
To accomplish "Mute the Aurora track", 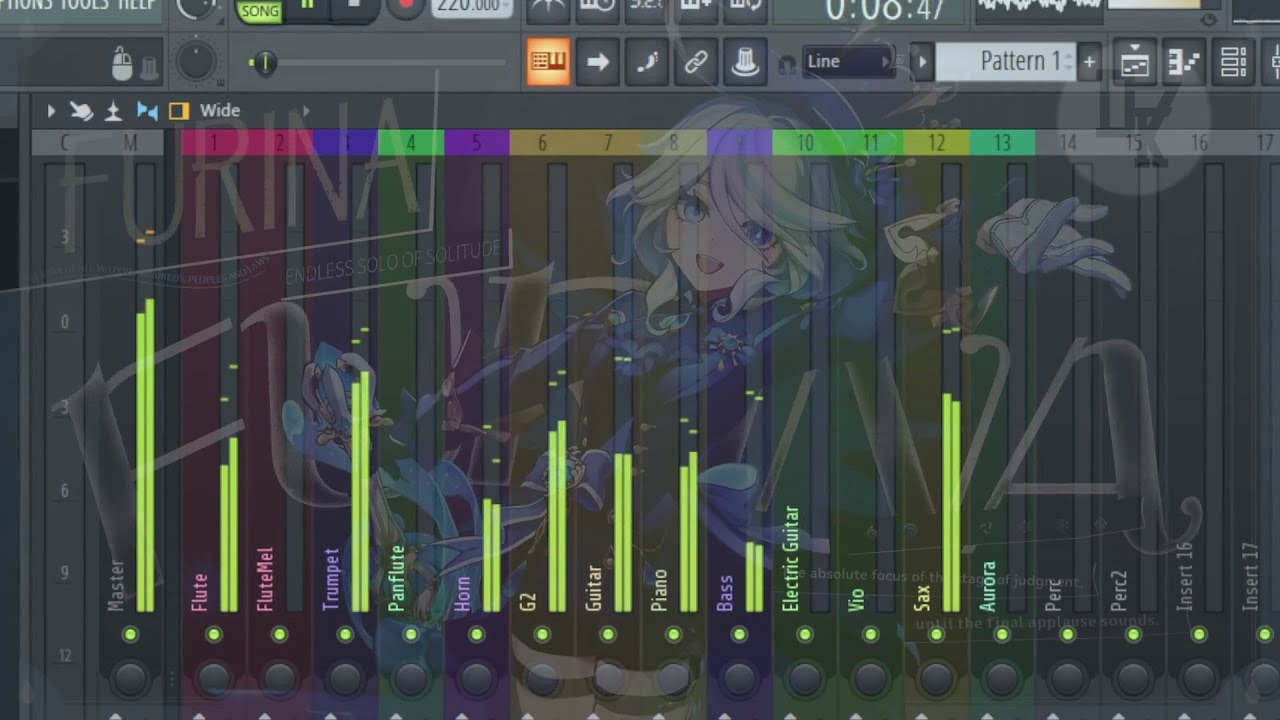I will pos(1002,635).
